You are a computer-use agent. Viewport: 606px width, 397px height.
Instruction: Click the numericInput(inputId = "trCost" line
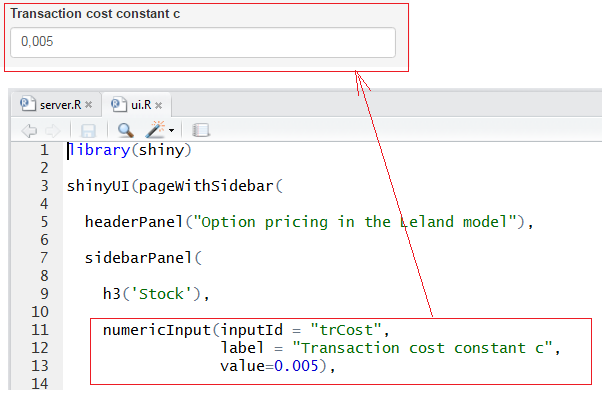pyautogui.click(x=246, y=330)
